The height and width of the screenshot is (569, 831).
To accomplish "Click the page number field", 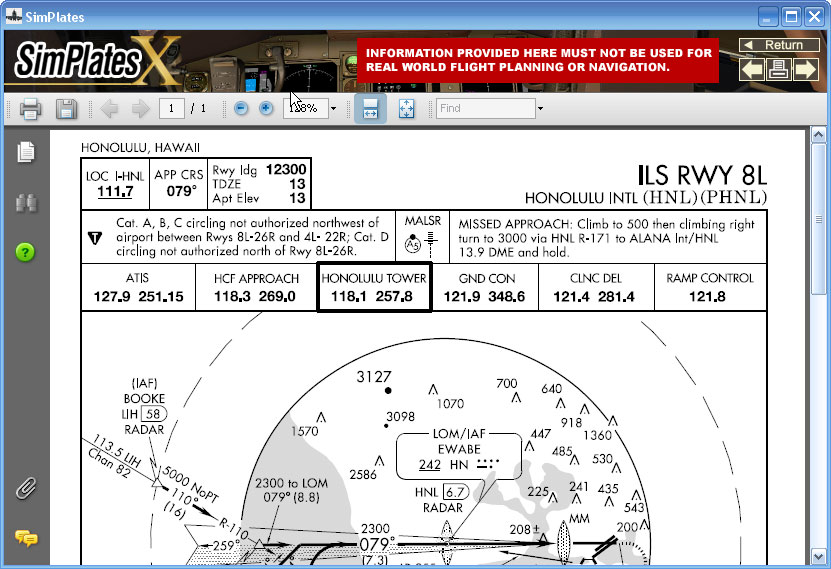I will point(172,109).
